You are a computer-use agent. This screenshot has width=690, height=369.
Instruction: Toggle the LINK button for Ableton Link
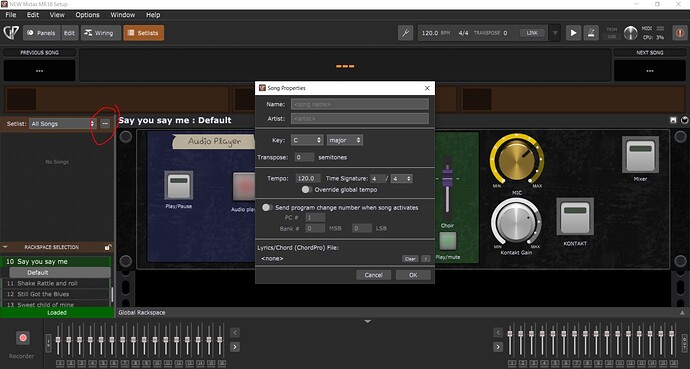coord(532,33)
